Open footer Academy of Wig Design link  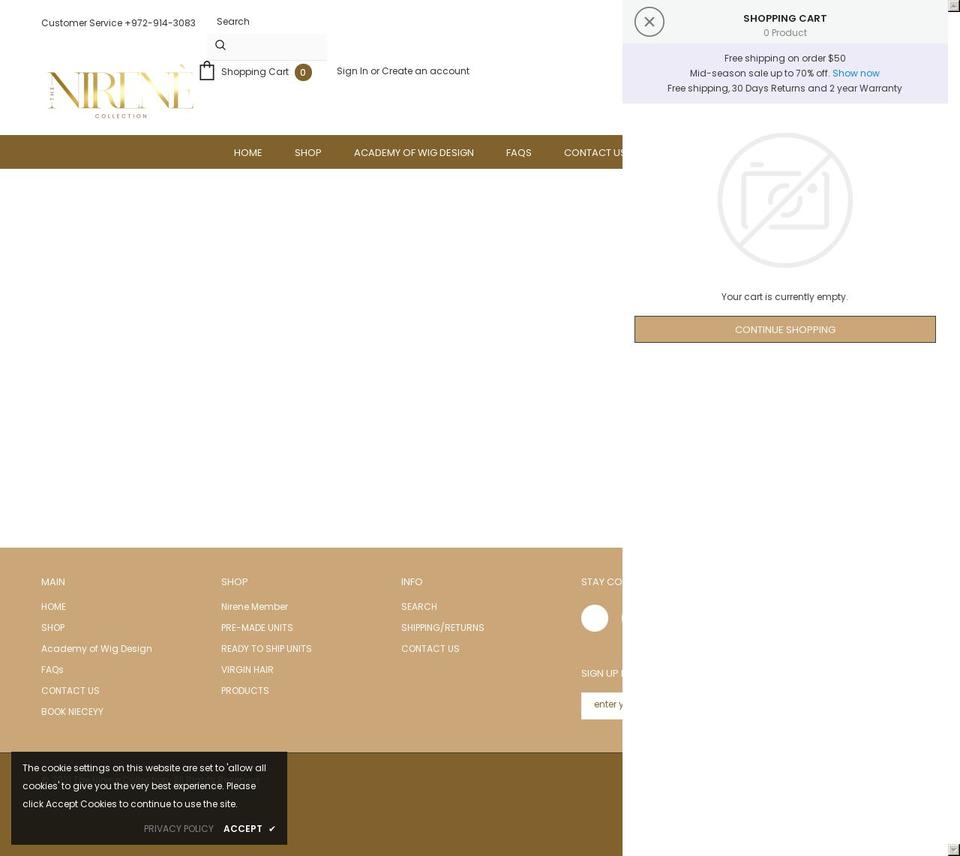97,648
